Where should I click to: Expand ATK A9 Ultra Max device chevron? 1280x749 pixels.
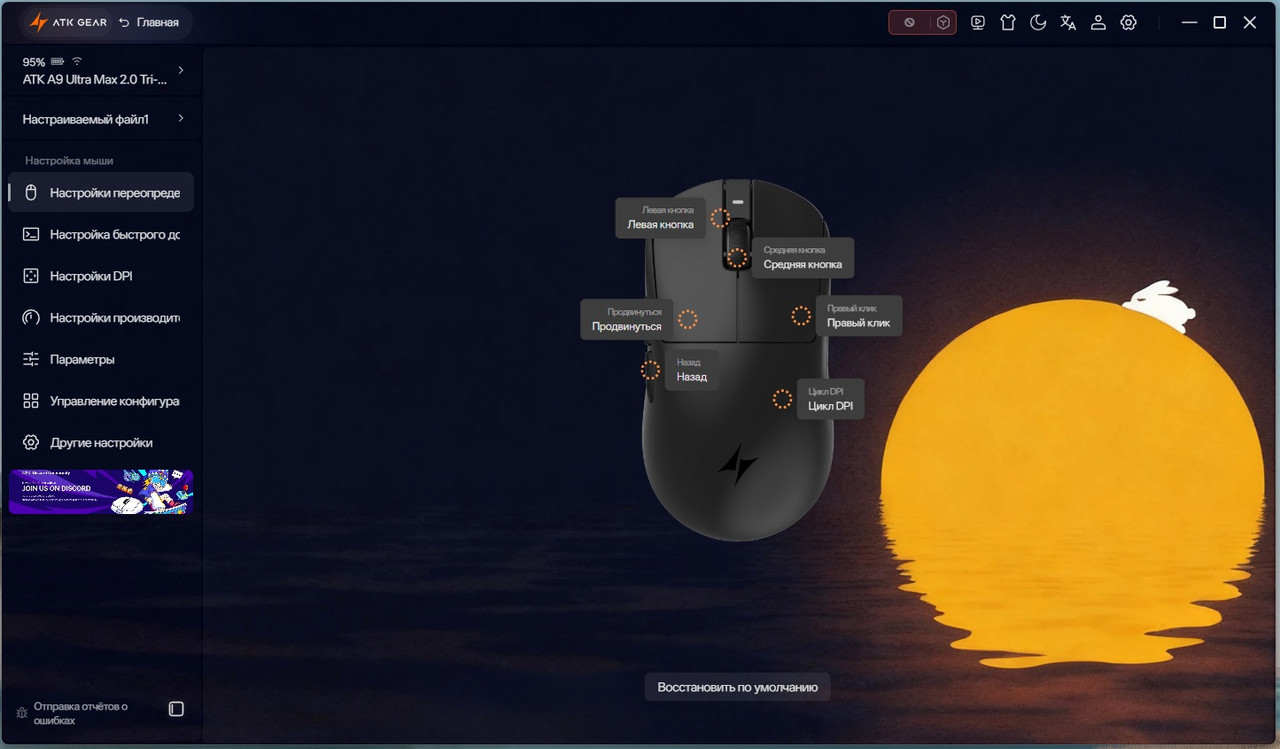(x=181, y=70)
